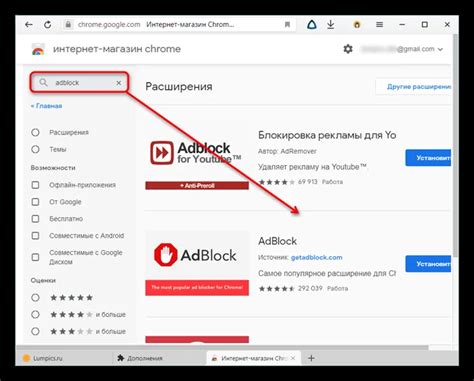
Task: Click интернет-магазин chrome header text
Action: pyautogui.click(x=117, y=49)
